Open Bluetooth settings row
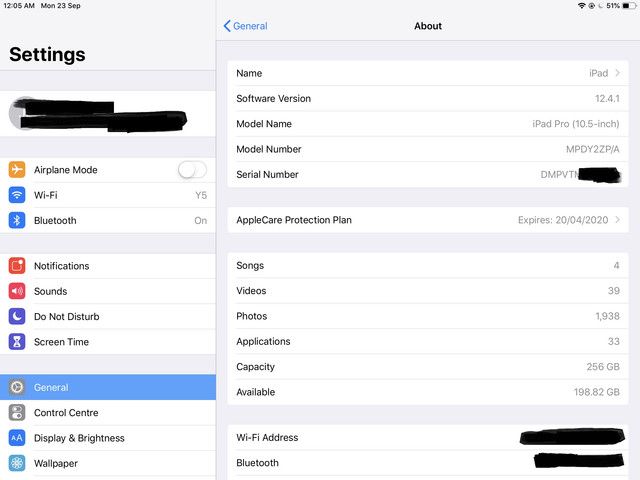The width and height of the screenshot is (640, 480). click(x=108, y=220)
